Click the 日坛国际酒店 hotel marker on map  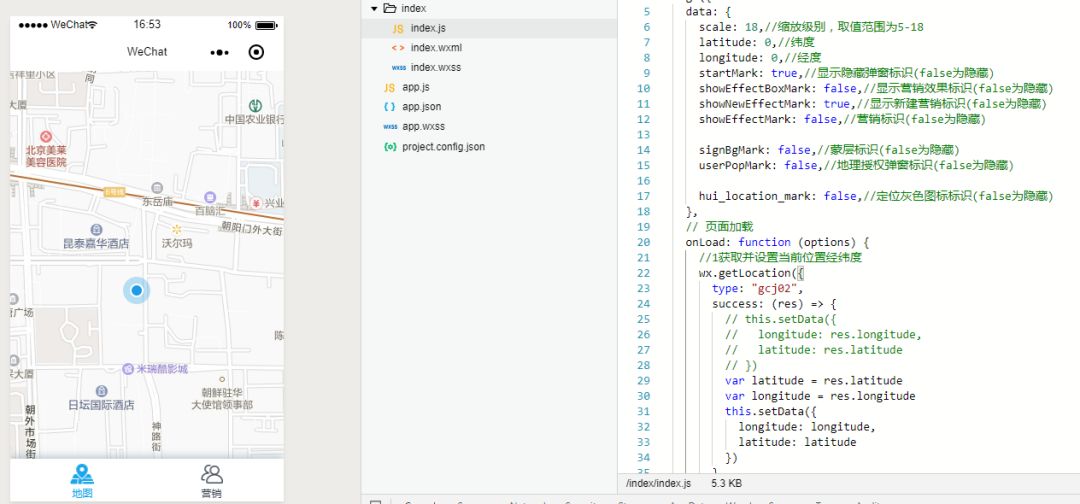point(101,391)
